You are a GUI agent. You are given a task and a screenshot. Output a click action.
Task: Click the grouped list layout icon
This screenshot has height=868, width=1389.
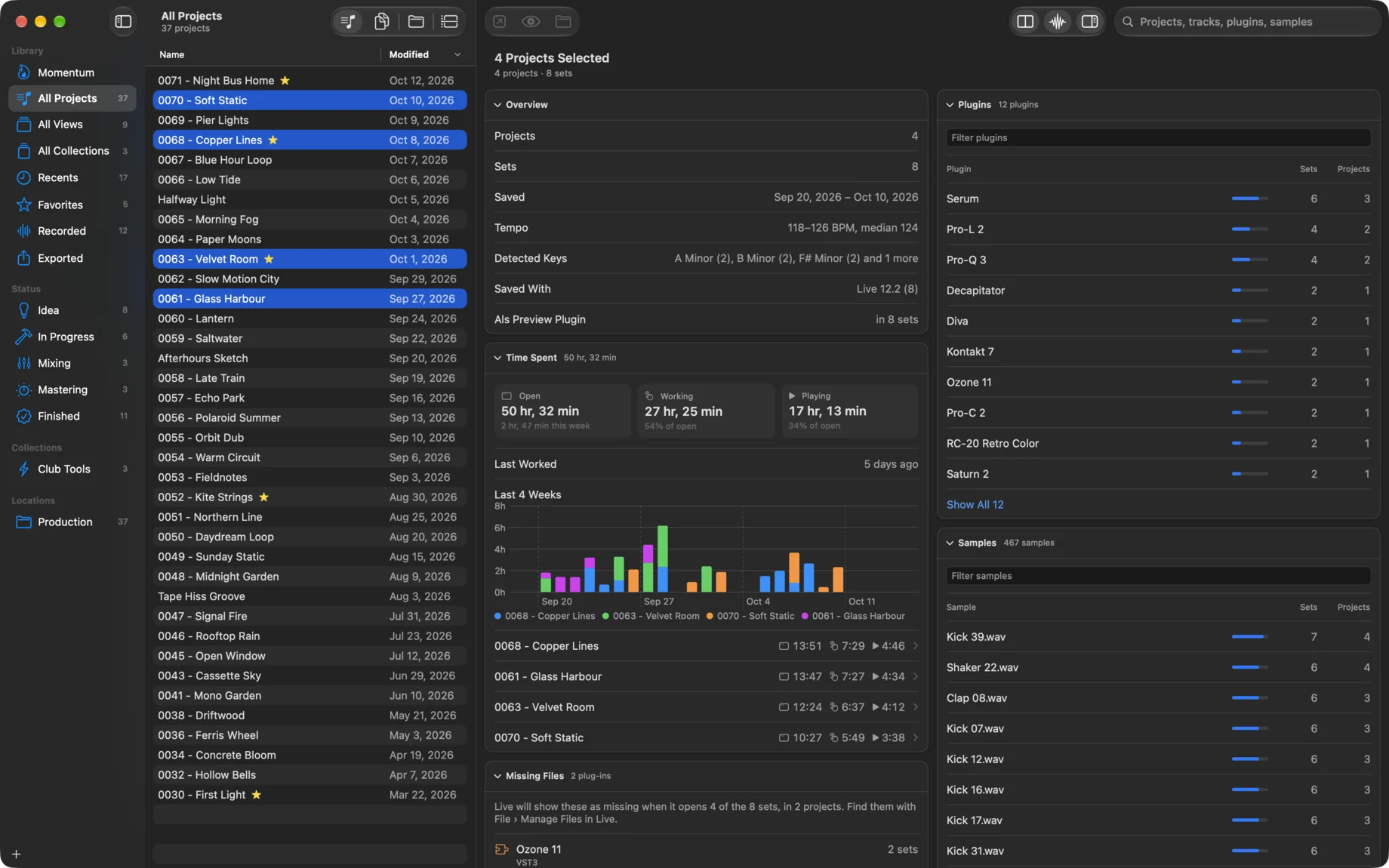click(x=449, y=22)
